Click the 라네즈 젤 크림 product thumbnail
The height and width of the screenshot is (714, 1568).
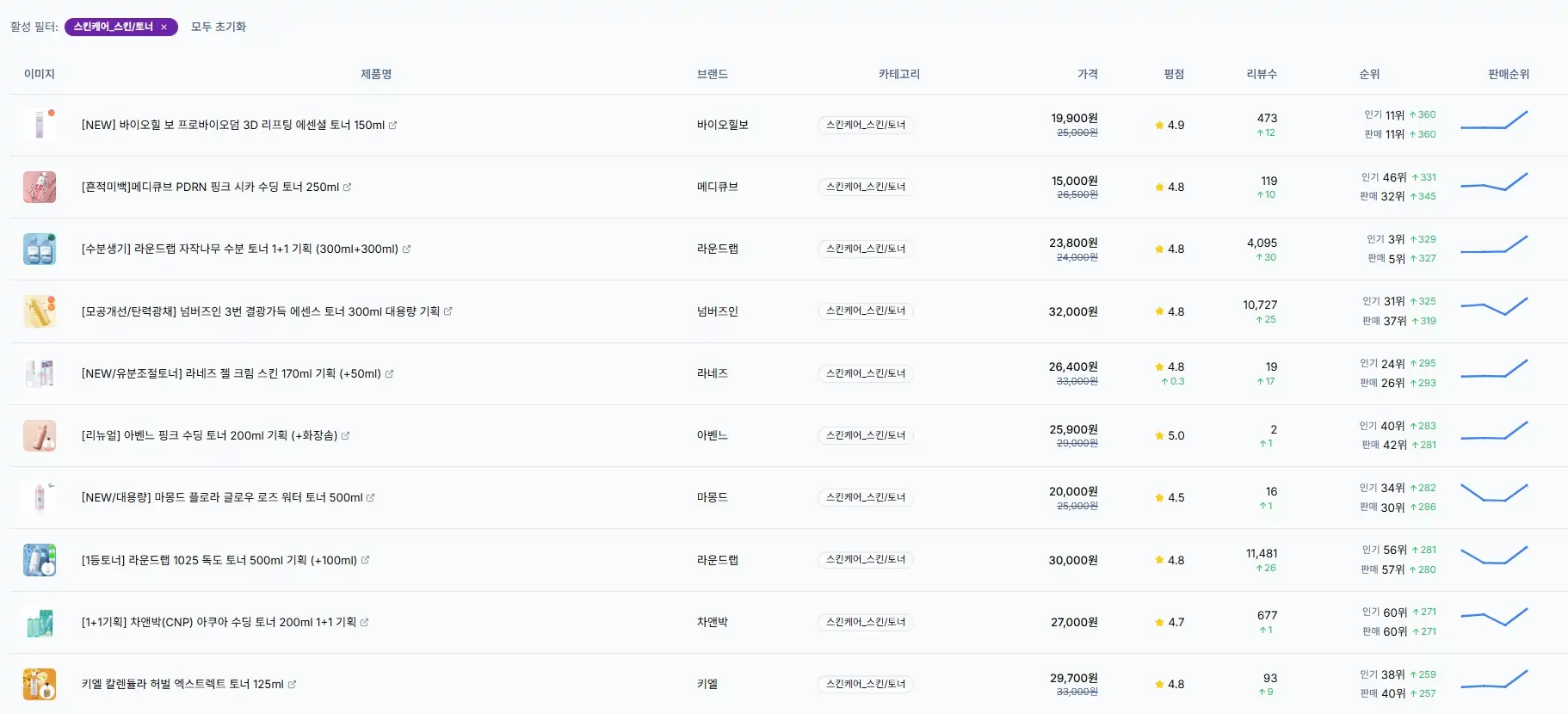pyautogui.click(x=40, y=373)
